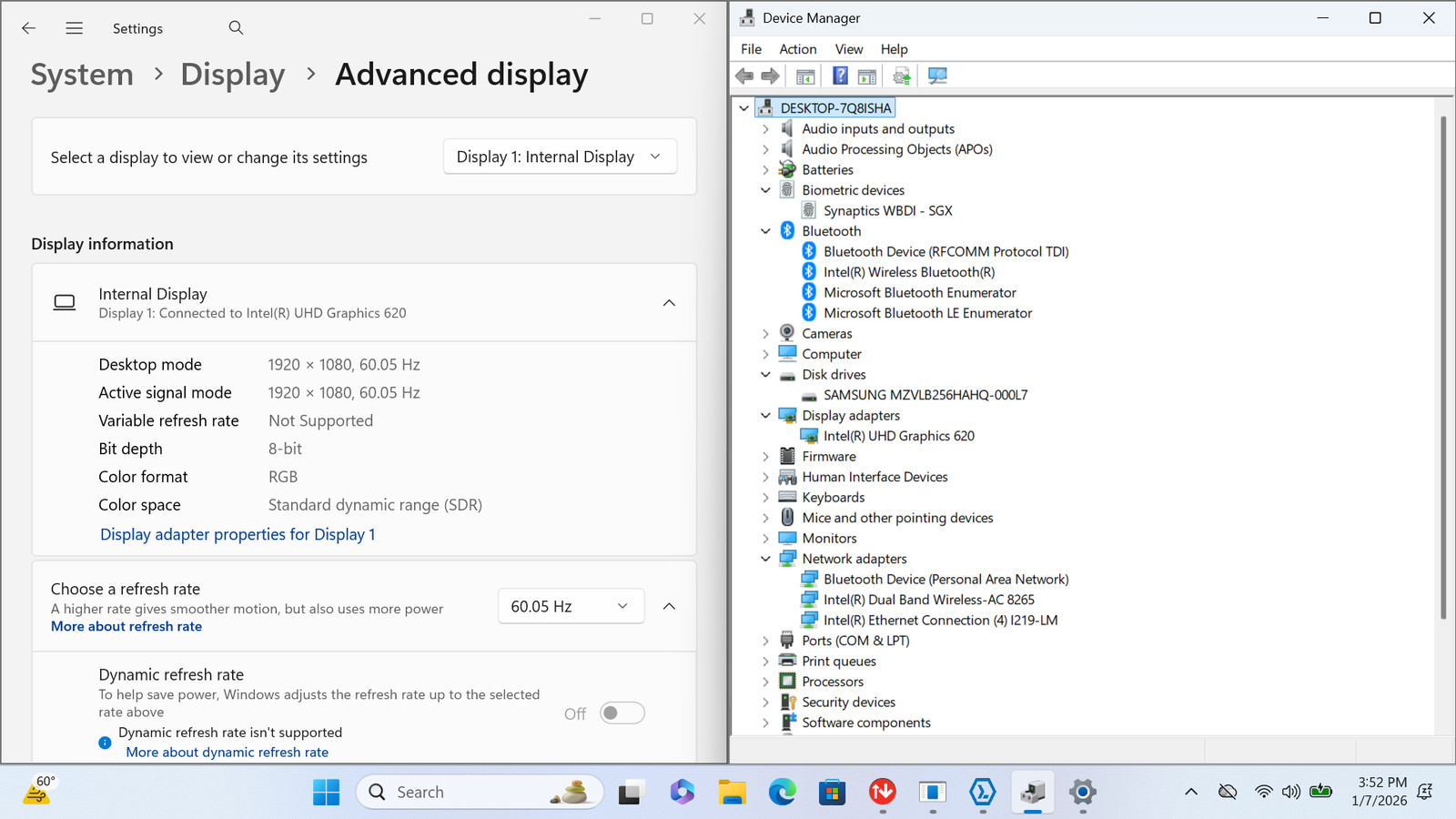The width and height of the screenshot is (1456, 819).
Task: Expand the Cameras node
Action: 765,334
